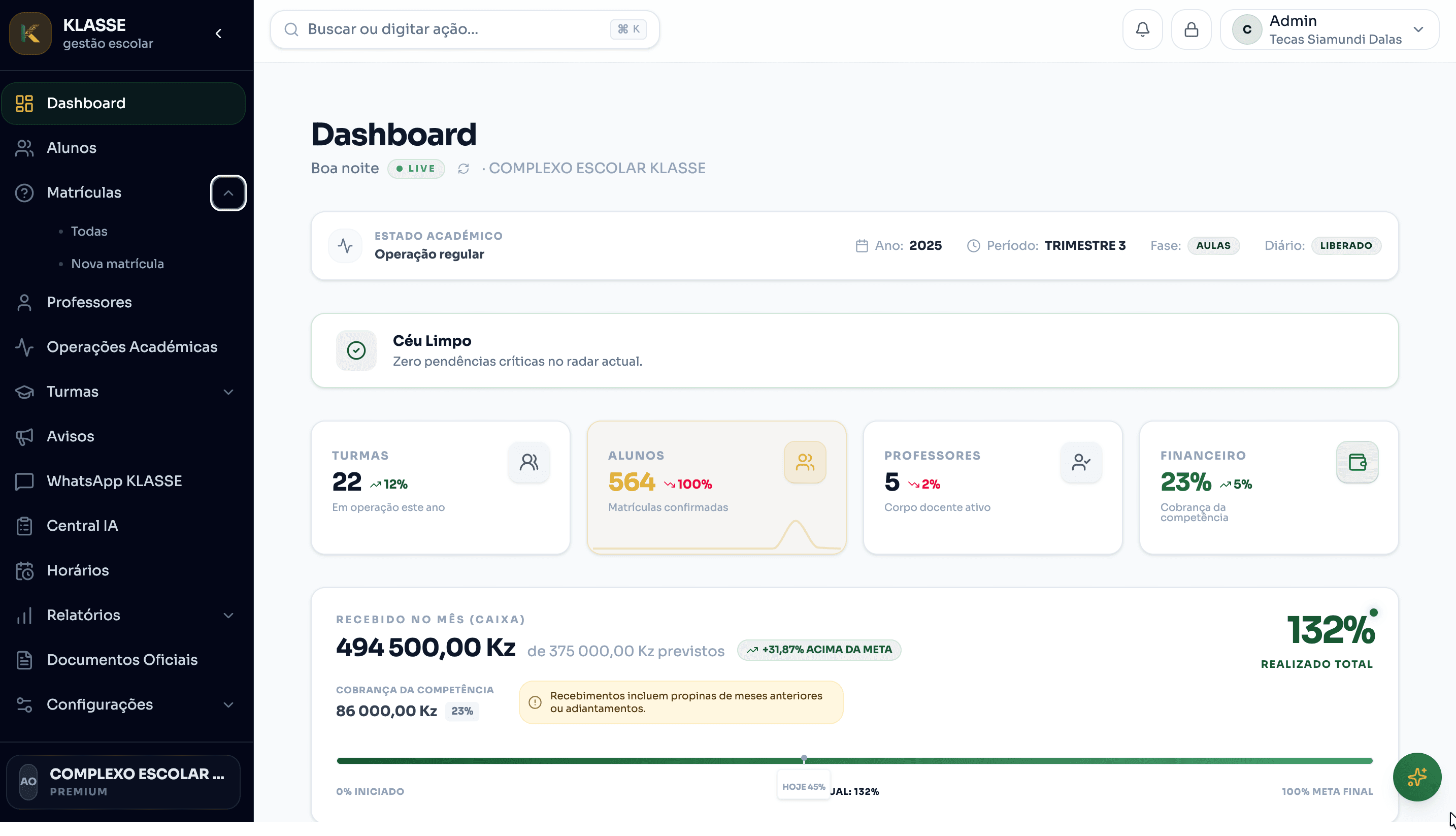
Task: Click the Documentos Oficiais file icon
Action: [x=24, y=660]
